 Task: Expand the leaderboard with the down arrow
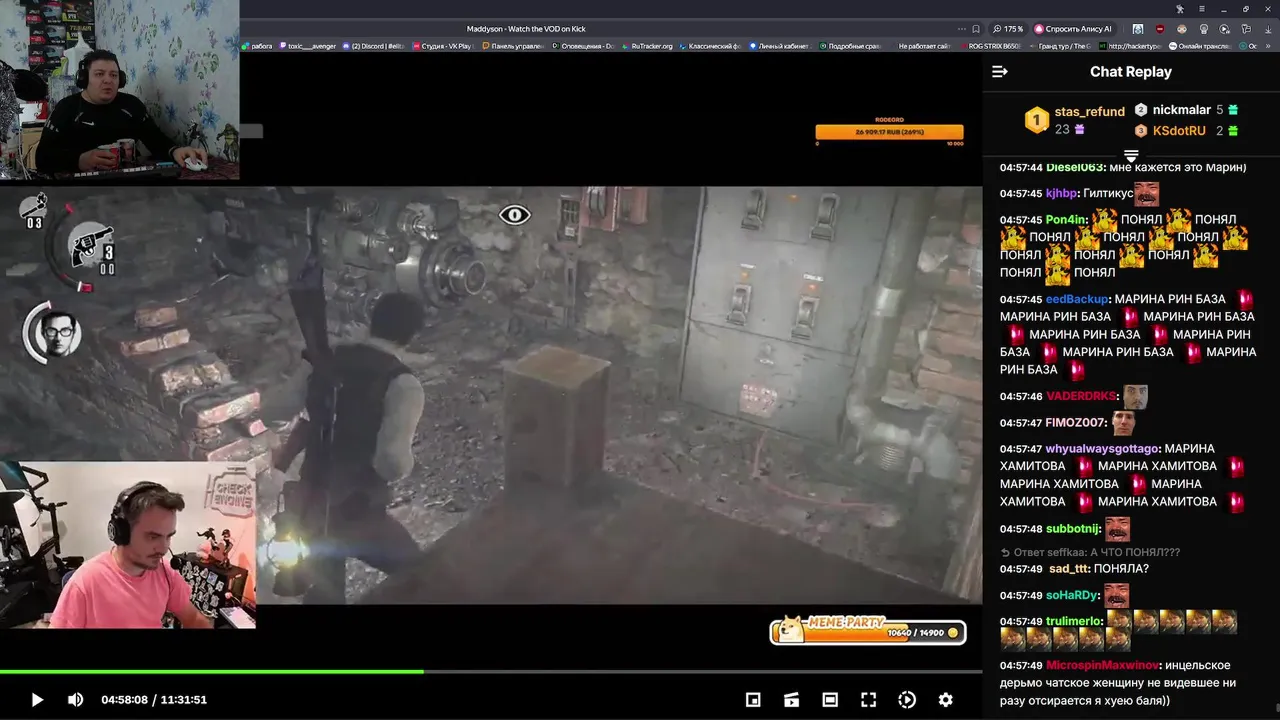1131,156
